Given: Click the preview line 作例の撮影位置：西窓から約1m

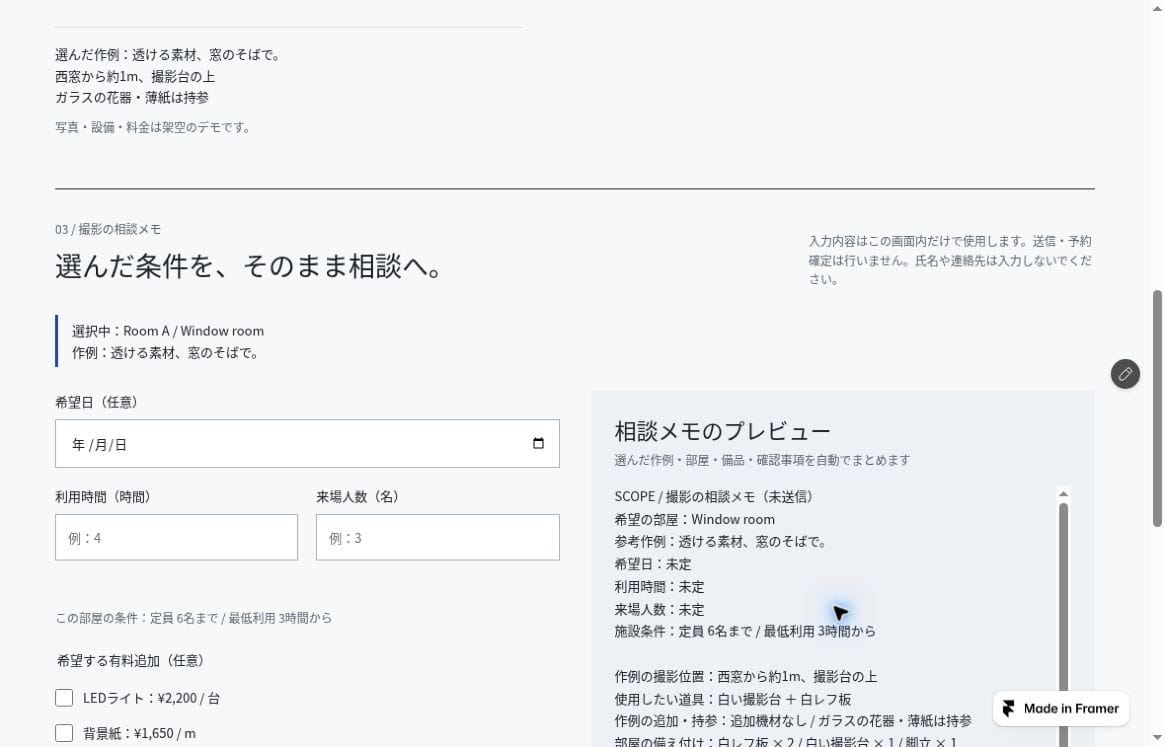Looking at the screenshot, I should coord(746,677).
